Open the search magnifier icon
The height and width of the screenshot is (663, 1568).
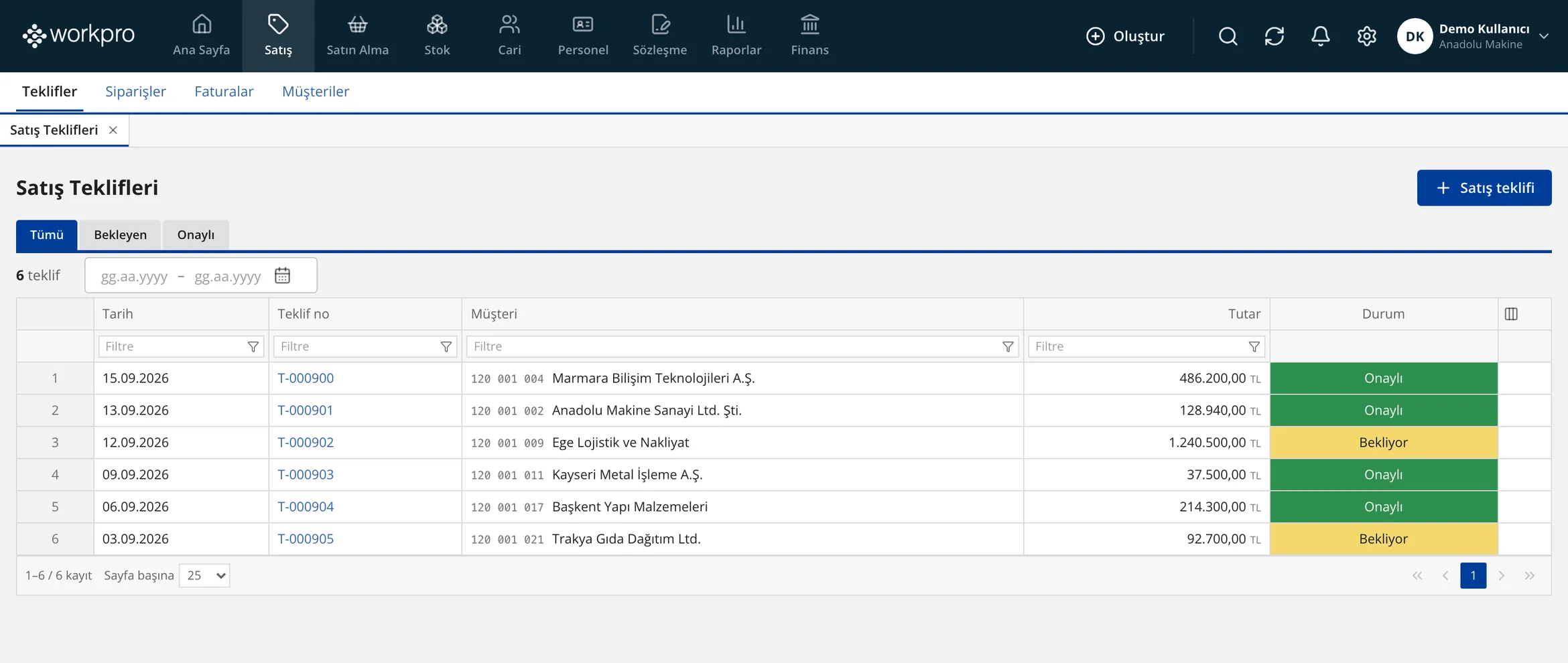[x=1228, y=36]
